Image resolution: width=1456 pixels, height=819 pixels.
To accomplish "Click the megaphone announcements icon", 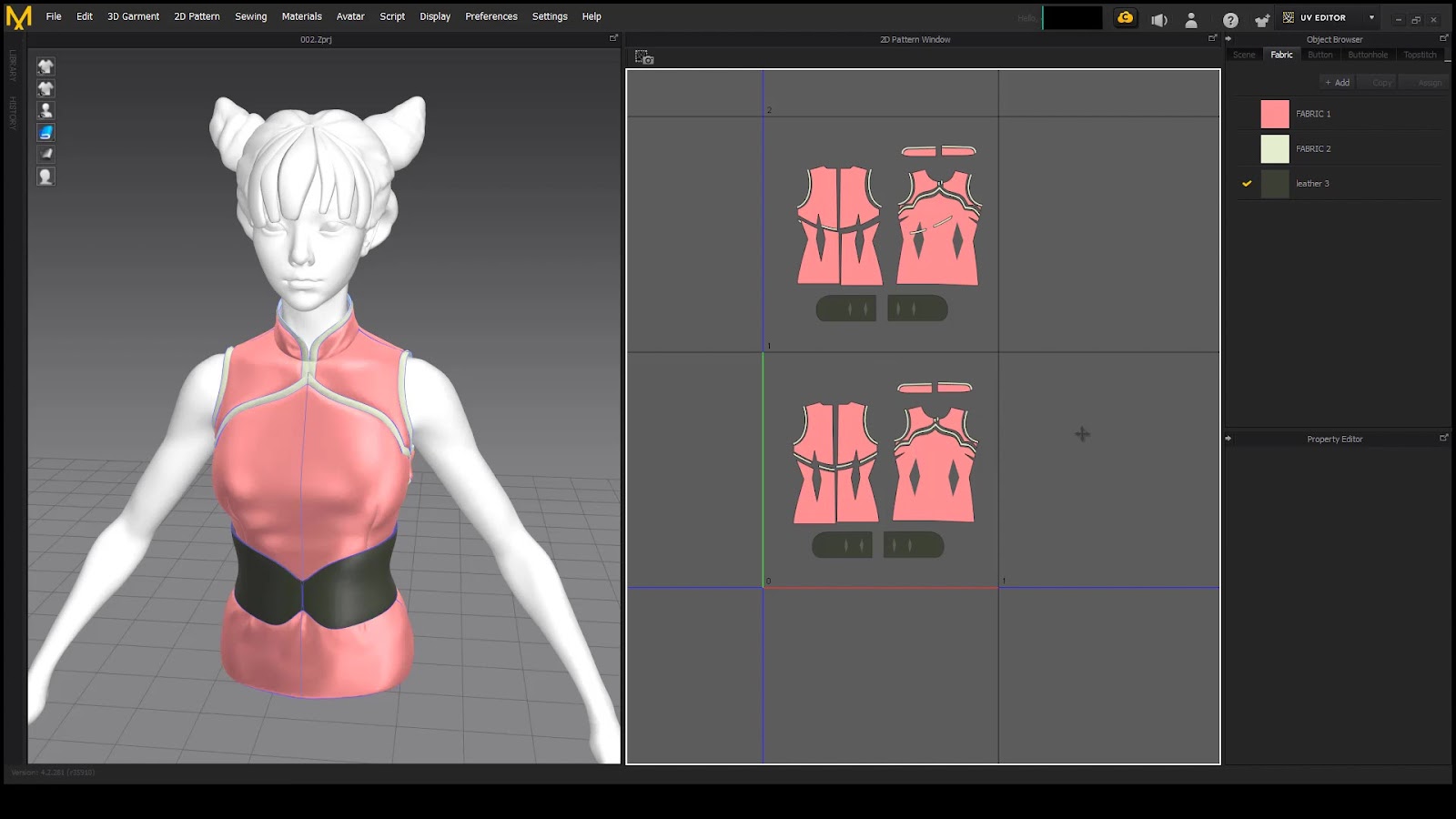I will click(1158, 20).
